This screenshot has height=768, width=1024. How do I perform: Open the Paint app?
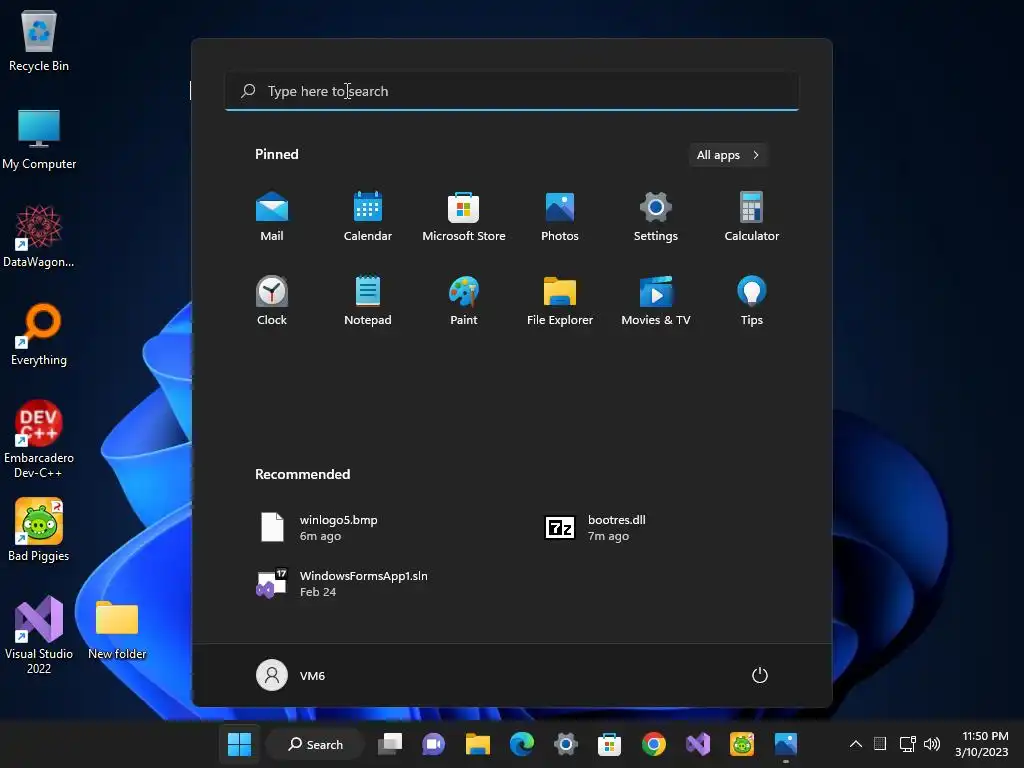pos(464,300)
